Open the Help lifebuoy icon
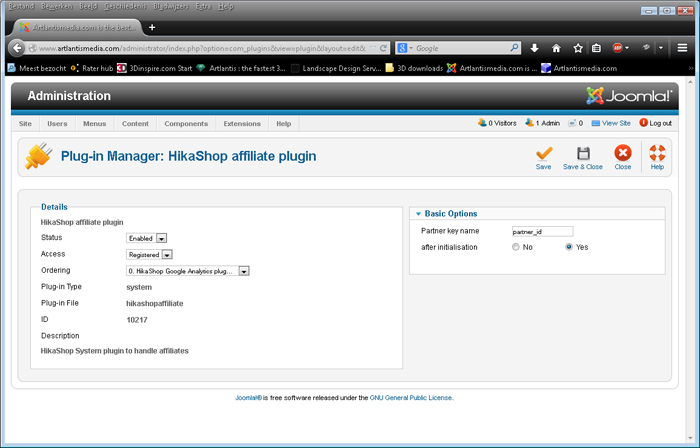Viewport: 700px width, 448px height. pos(657,153)
